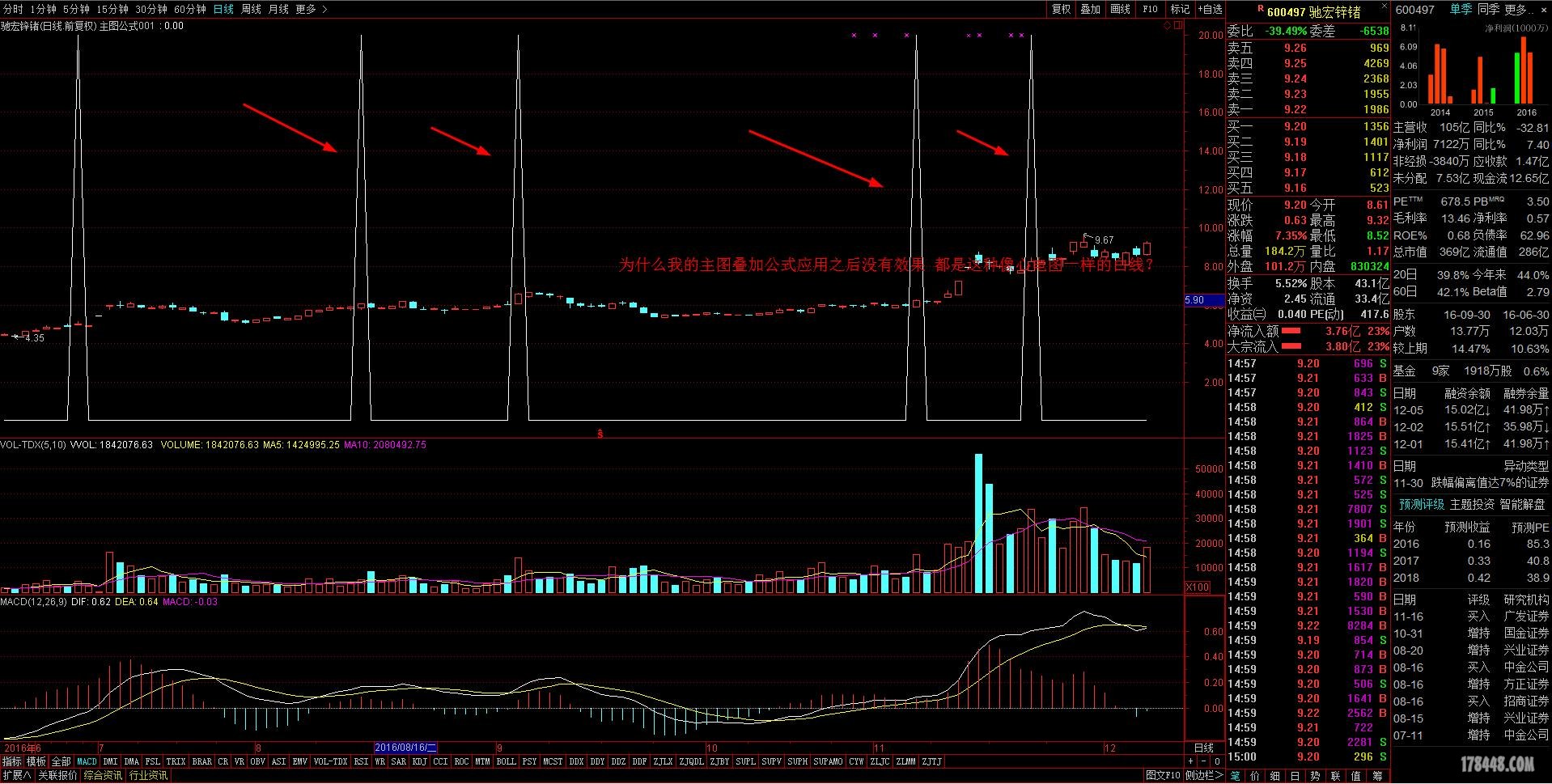Expand 更多 in the financial panel
Viewport: 1552px width, 784px height.
click(x=1520, y=10)
